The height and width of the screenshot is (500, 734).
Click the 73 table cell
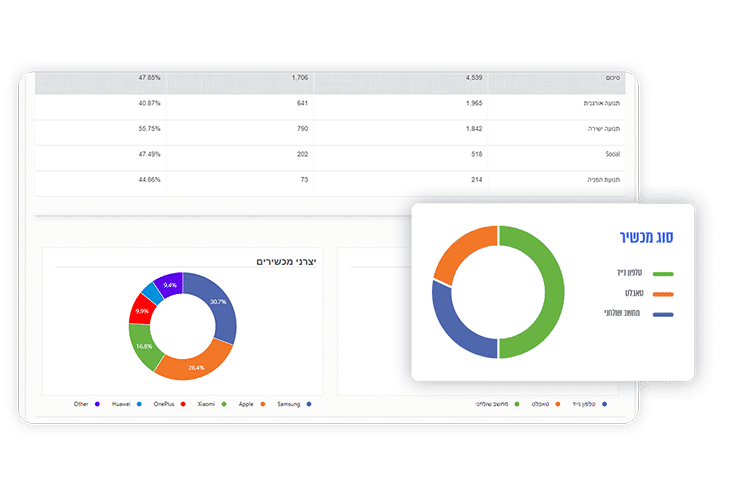point(304,180)
